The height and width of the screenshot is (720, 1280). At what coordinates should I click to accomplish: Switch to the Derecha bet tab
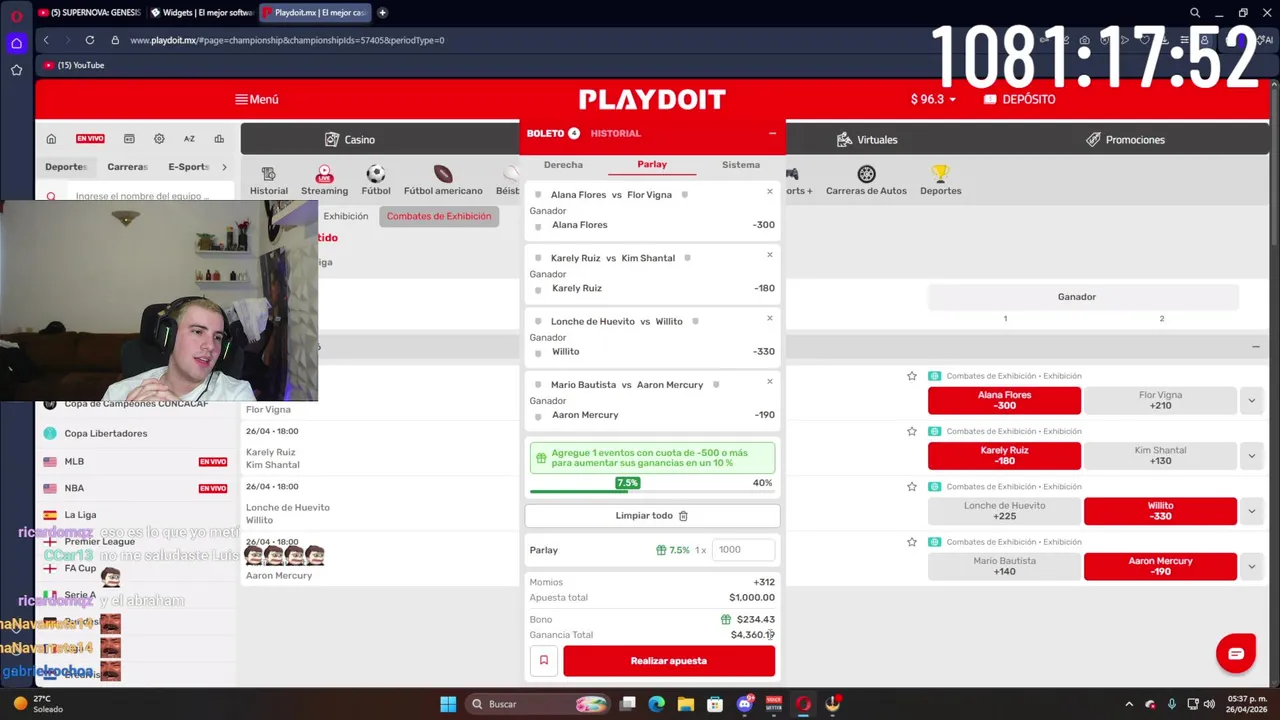click(x=563, y=165)
